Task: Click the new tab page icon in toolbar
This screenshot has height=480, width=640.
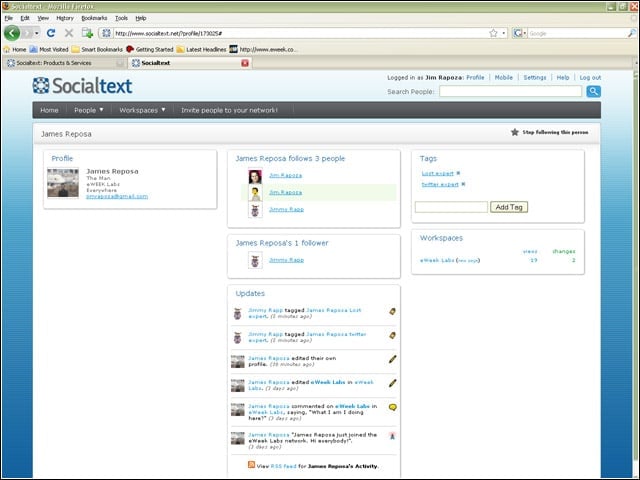Action: (x=87, y=33)
